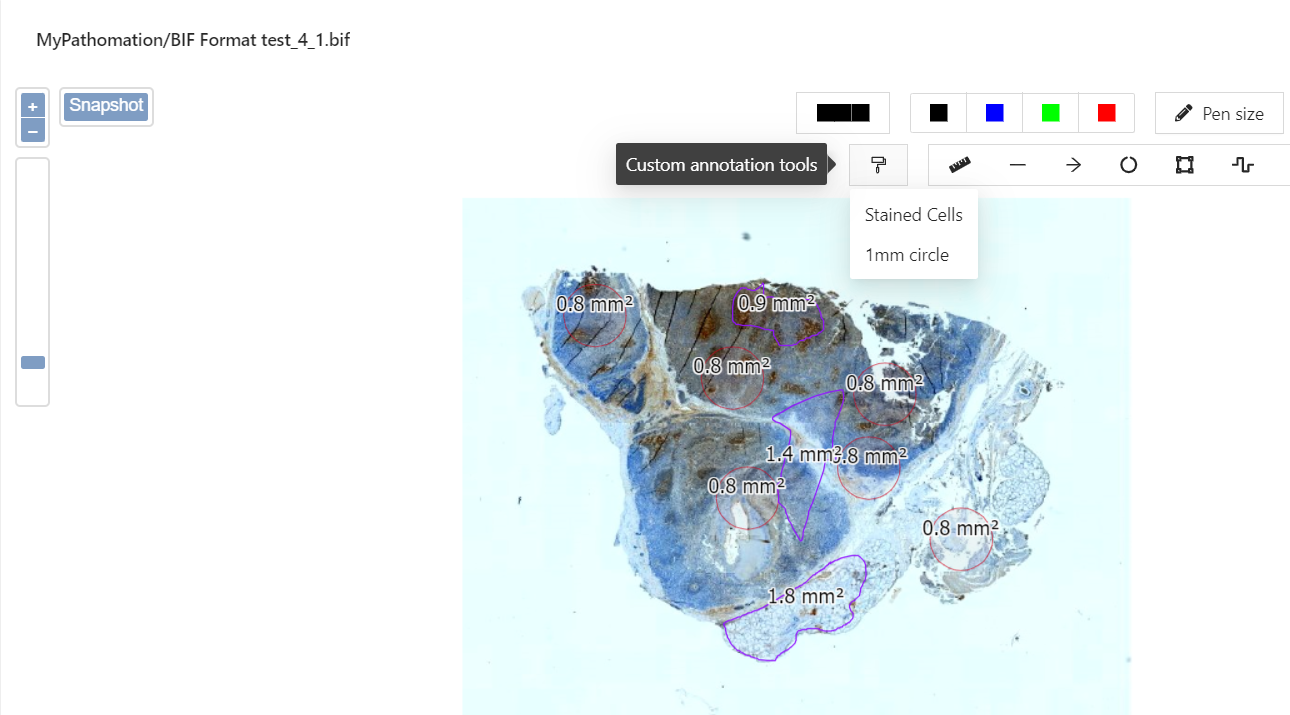Zoom out with the minus button
This screenshot has width=1290, height=715.
pos(33,131)
